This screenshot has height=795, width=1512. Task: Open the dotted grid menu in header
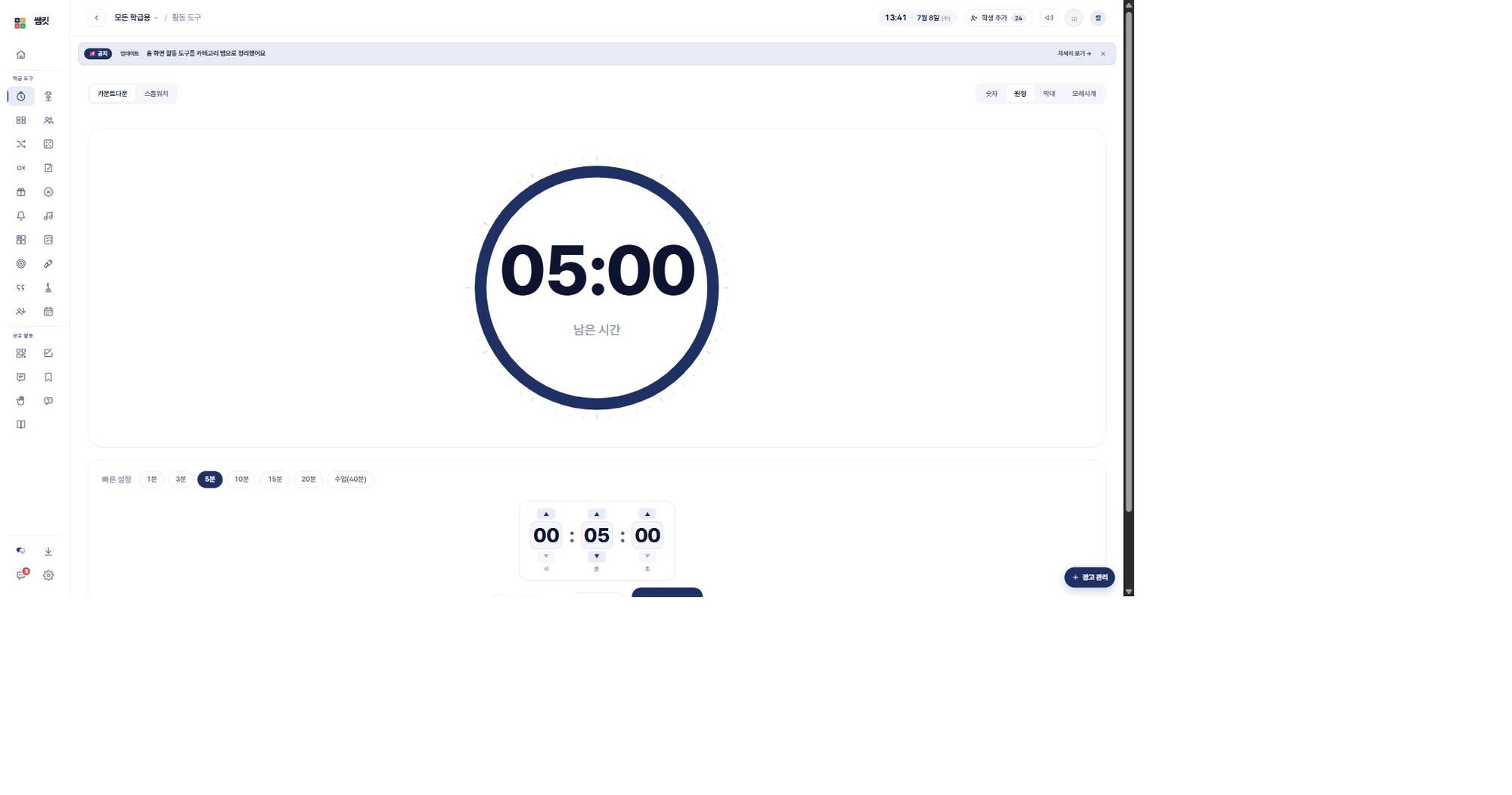click(x=1074, y=18)
